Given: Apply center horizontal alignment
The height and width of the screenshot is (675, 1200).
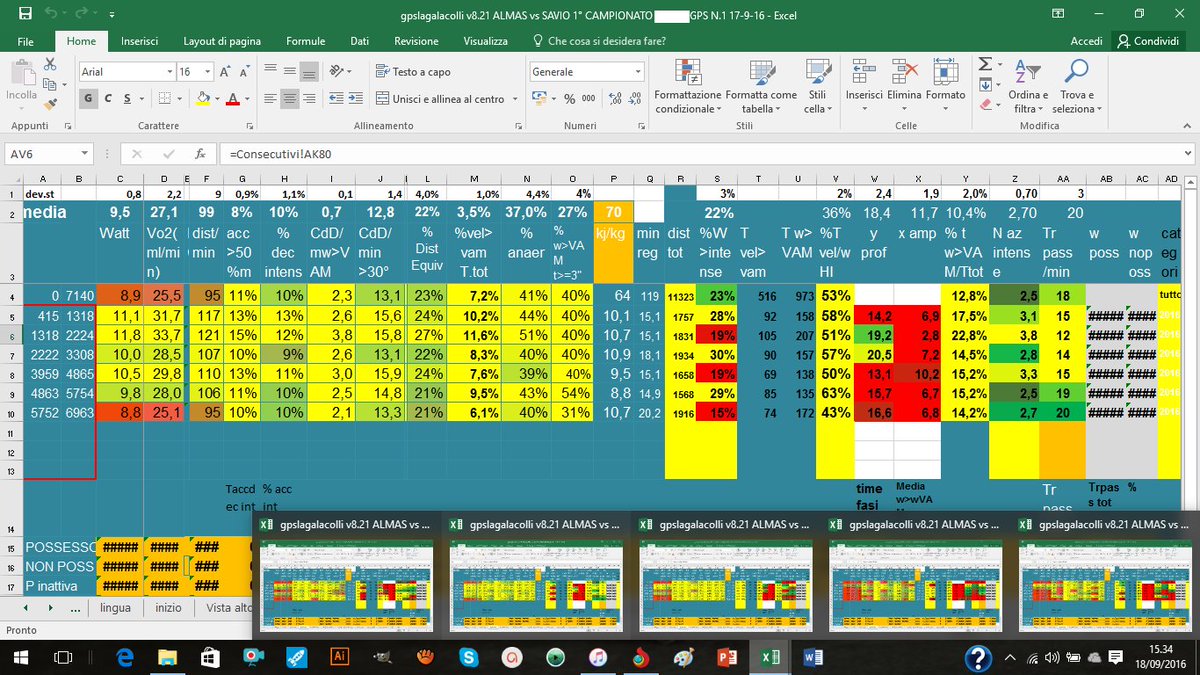Looking at the screenshot, I should pyautogui.click(x=289, y=99).
